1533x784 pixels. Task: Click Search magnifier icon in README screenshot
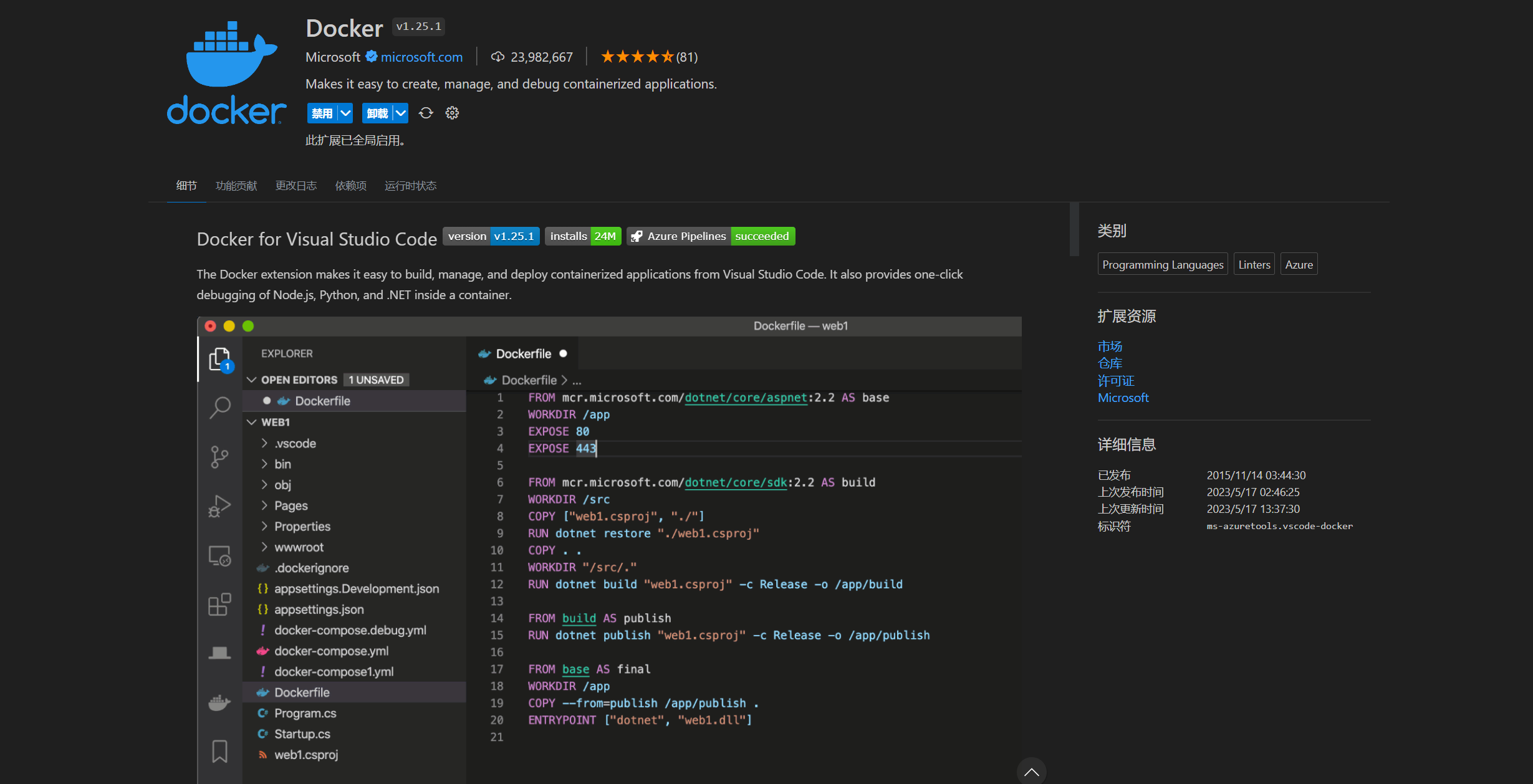click(219, 408)
